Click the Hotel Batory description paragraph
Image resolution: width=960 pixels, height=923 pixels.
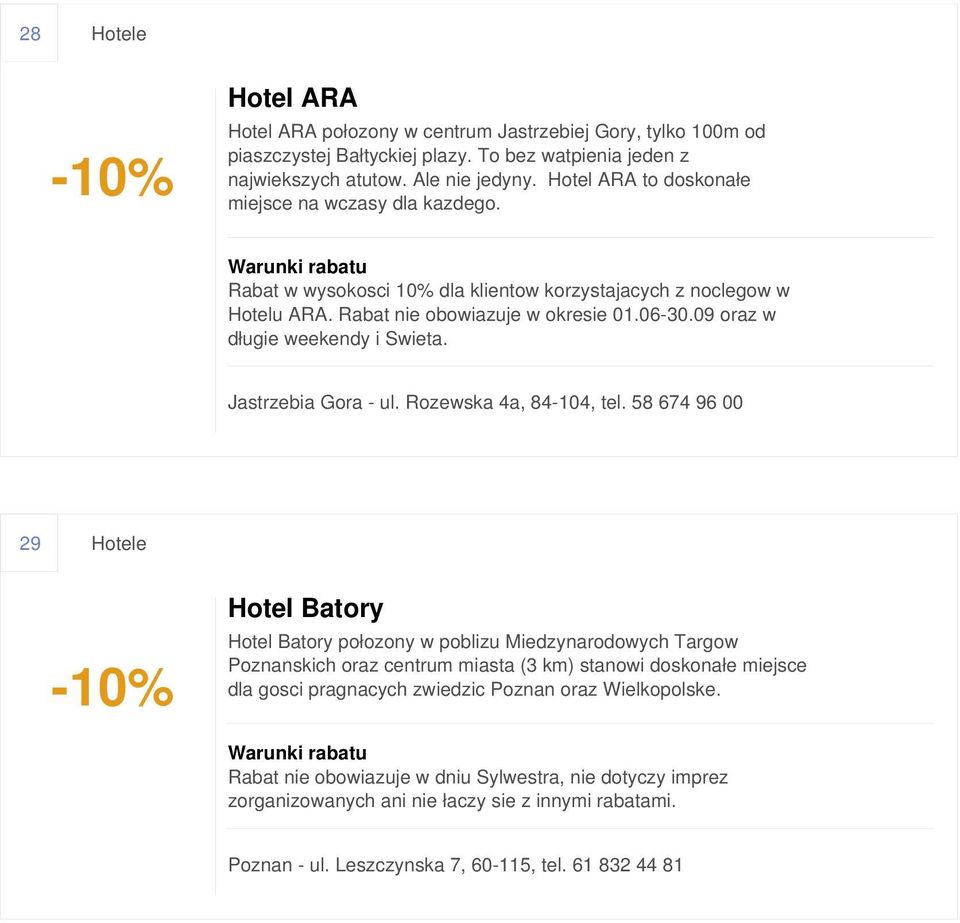click(517, 666)
